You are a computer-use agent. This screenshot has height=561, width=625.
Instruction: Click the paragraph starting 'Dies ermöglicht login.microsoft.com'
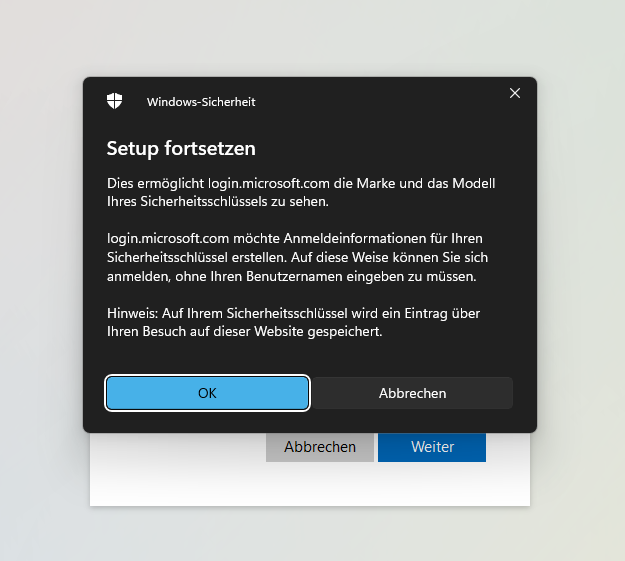coord(301,192)
